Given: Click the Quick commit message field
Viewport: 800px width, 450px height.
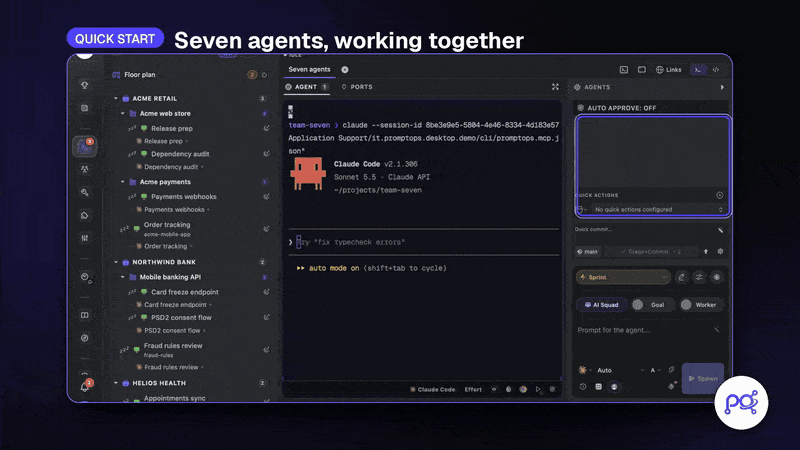Looking at the screenshot, I should 645,230.
